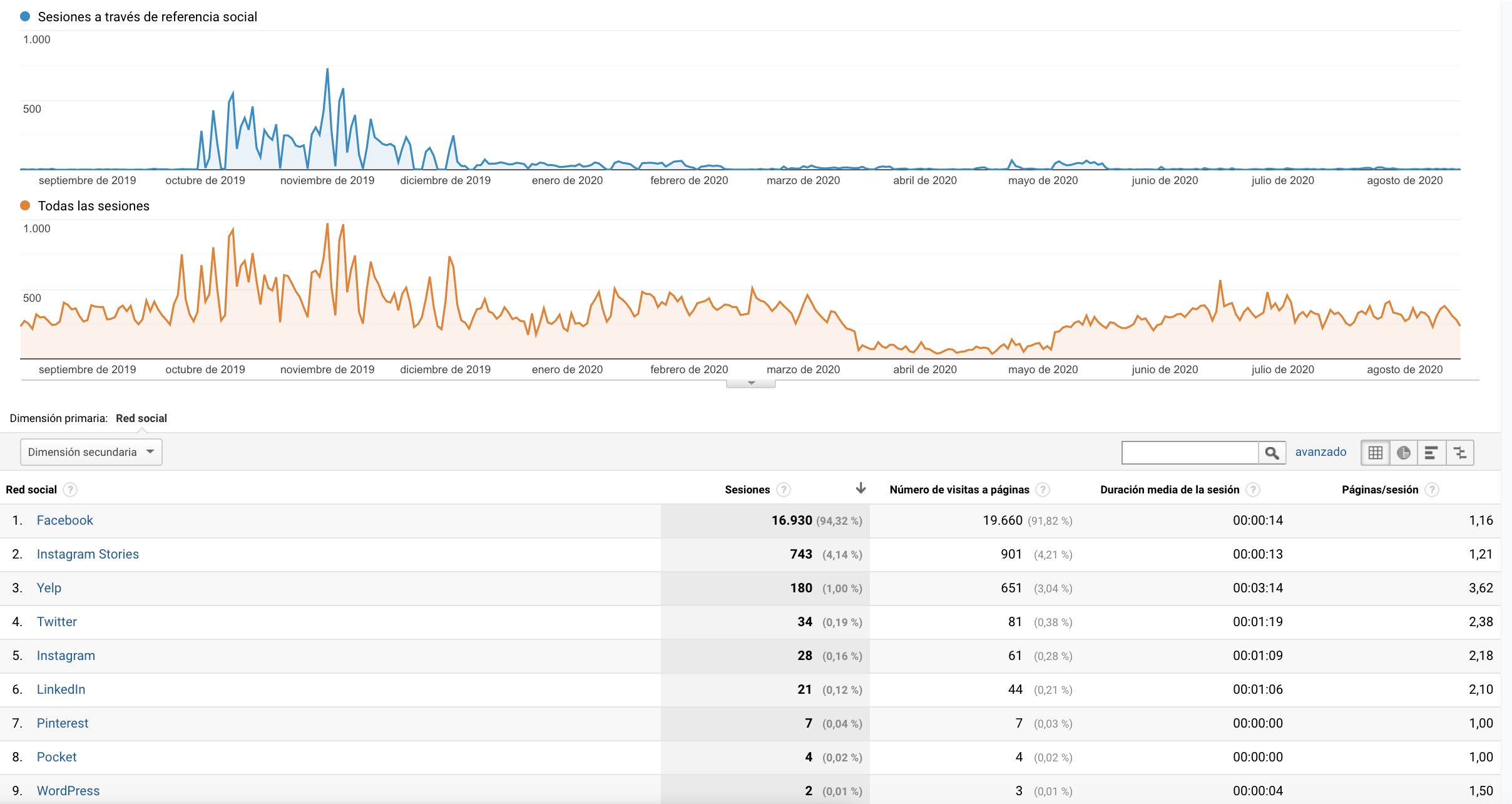
Task: Click the Sesiones sort arrow
Action: pyautogui.click(x=861, y=488)
